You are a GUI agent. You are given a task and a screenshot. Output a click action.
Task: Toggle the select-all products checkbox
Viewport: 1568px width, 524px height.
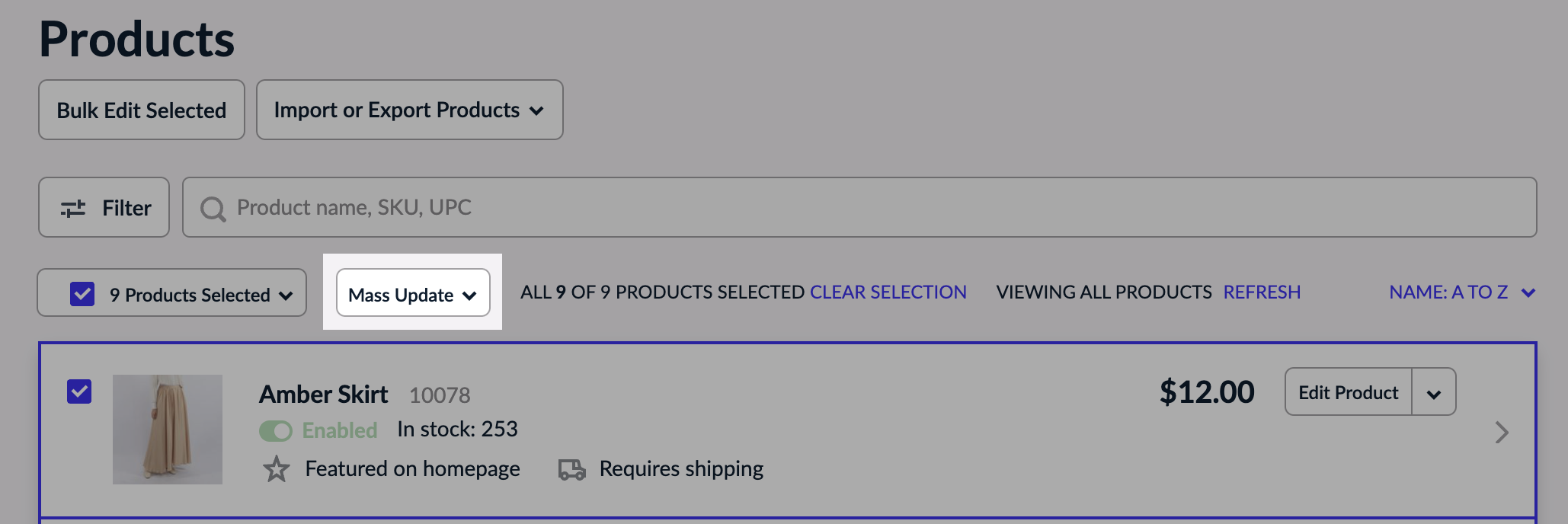coord(82,294)
